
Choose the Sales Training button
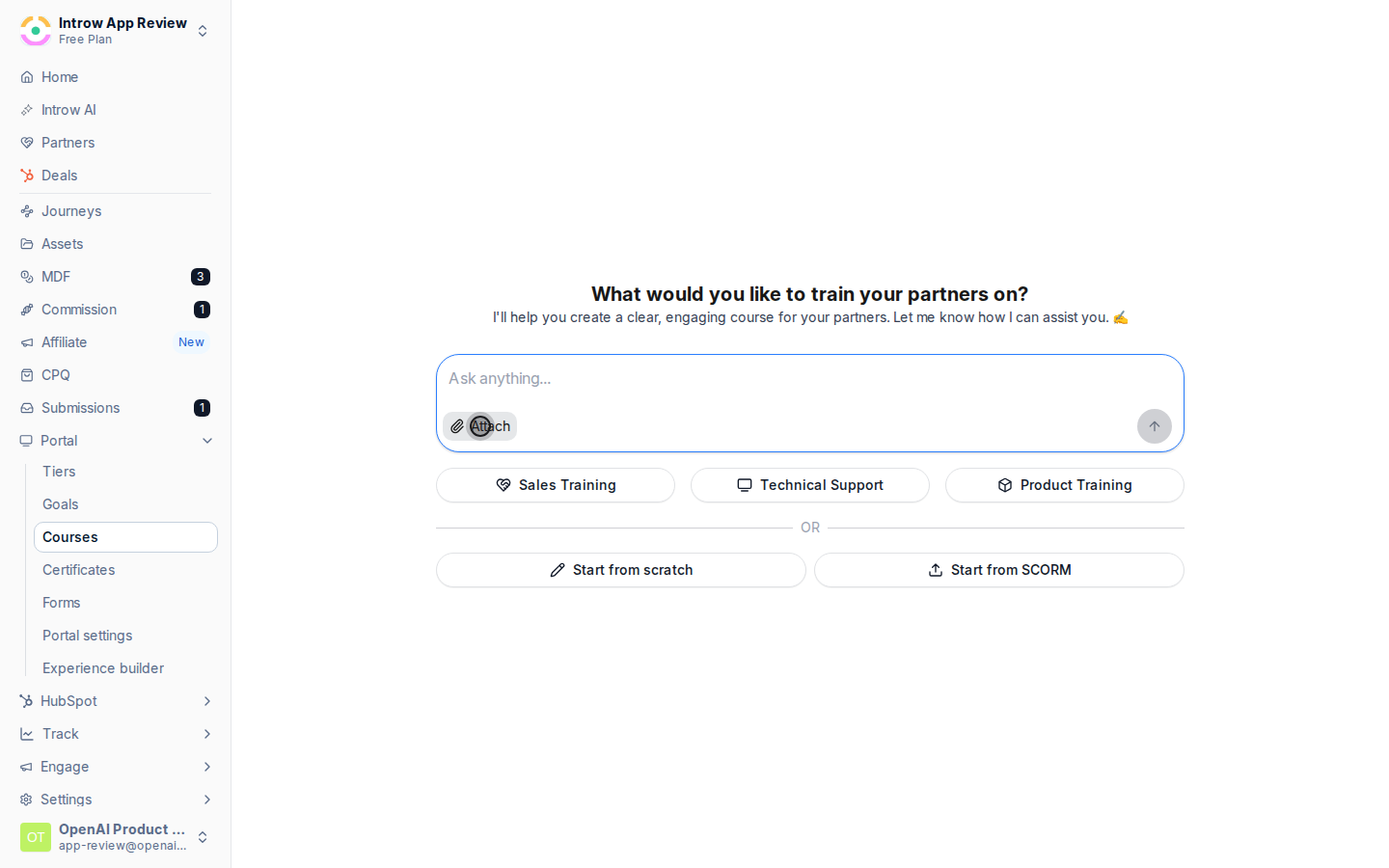556,485
